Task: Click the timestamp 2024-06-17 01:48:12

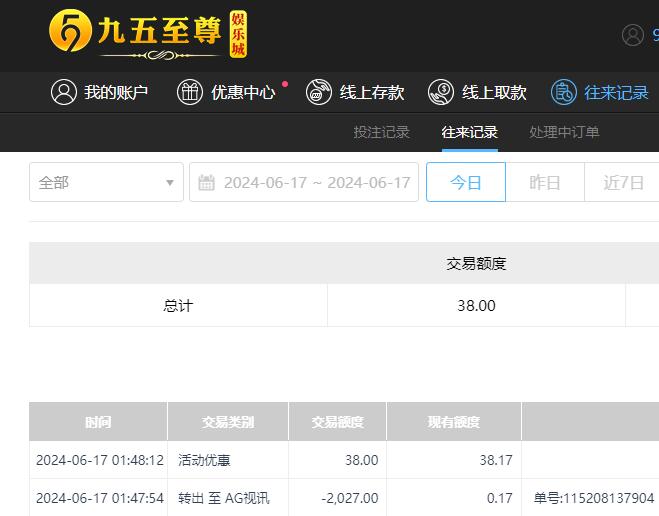Action: pos(100,460)
